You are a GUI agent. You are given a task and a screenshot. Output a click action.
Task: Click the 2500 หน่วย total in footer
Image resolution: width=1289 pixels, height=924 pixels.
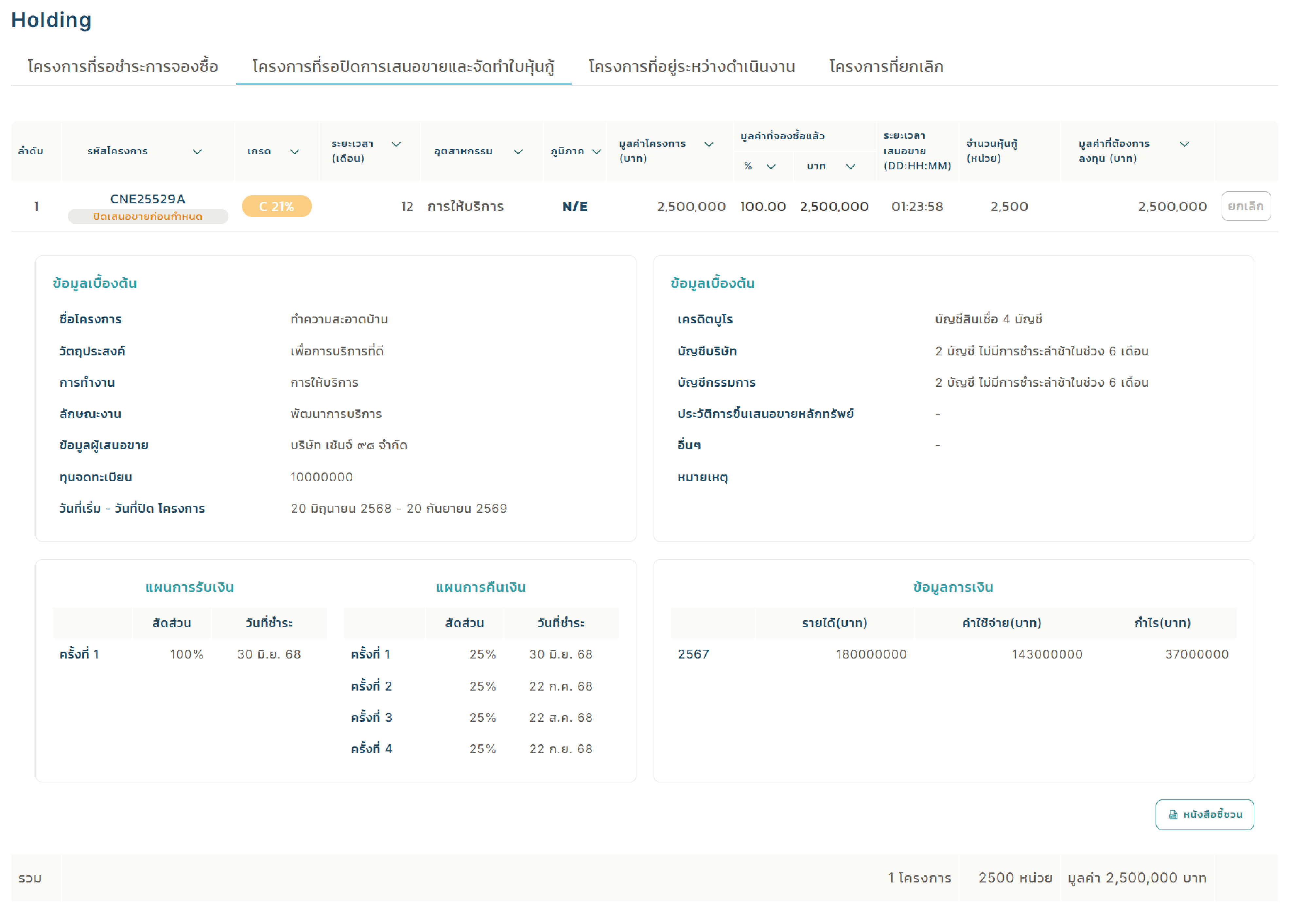[1015, 877]
